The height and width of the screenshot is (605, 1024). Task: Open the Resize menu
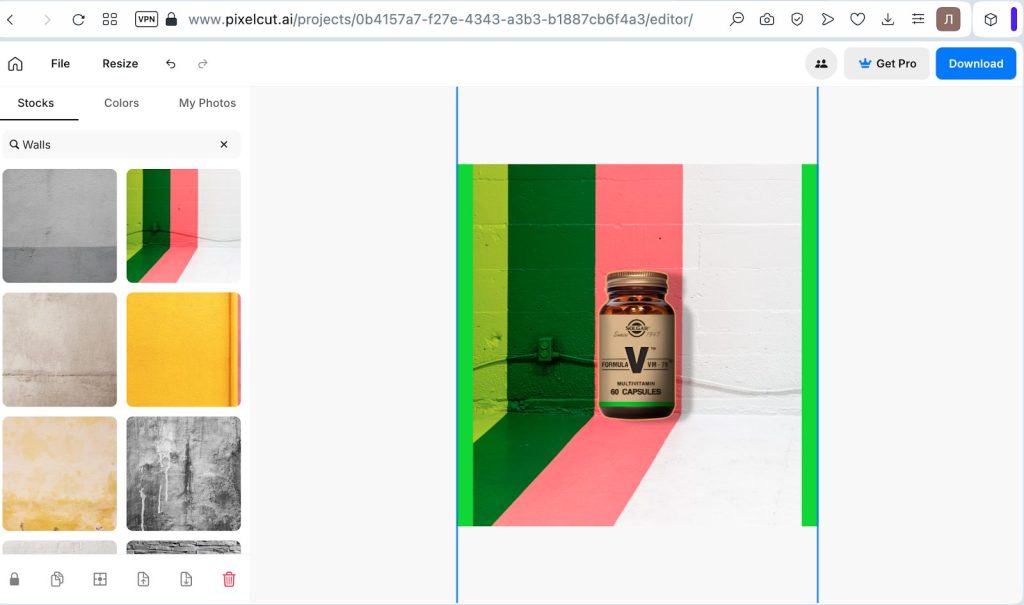point(120,63)
